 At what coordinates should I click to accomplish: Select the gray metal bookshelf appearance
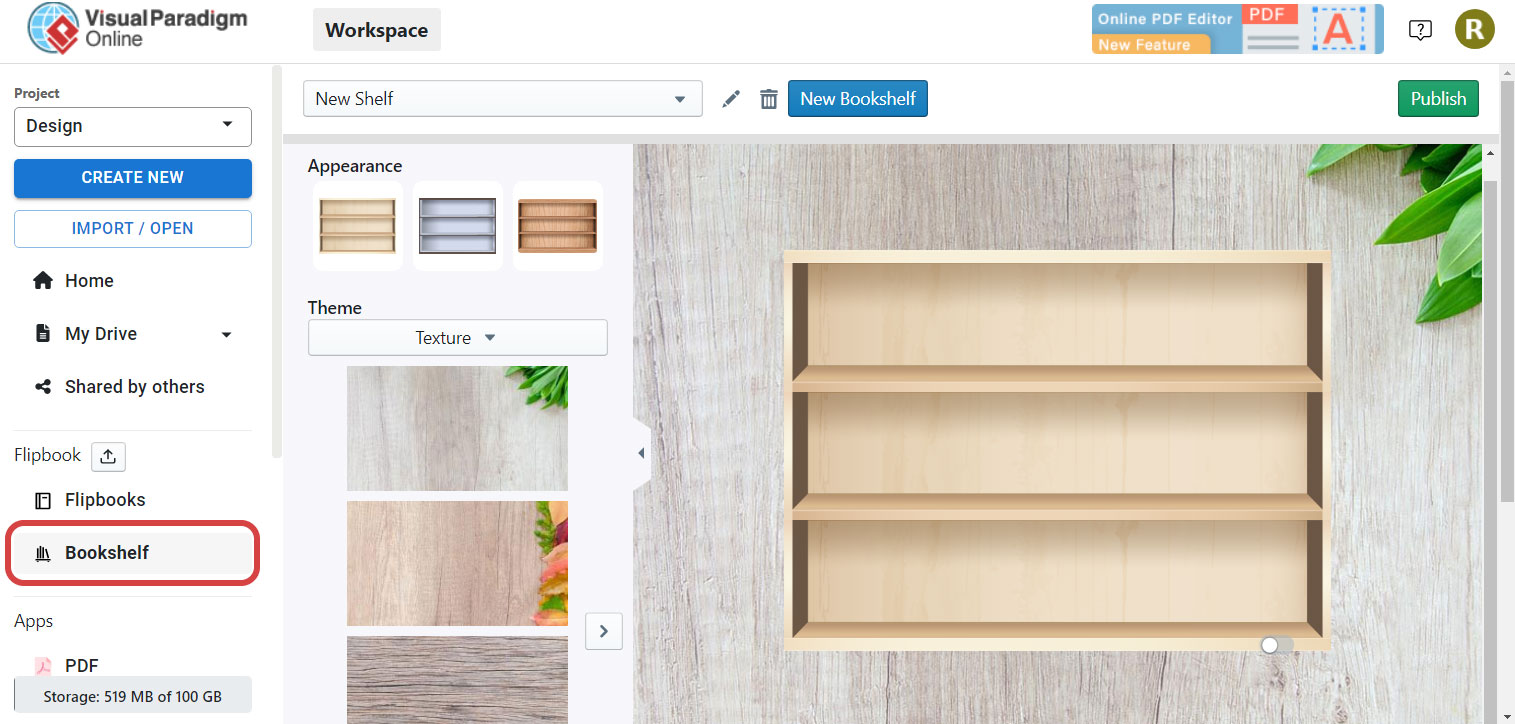[x=457, y=226]
